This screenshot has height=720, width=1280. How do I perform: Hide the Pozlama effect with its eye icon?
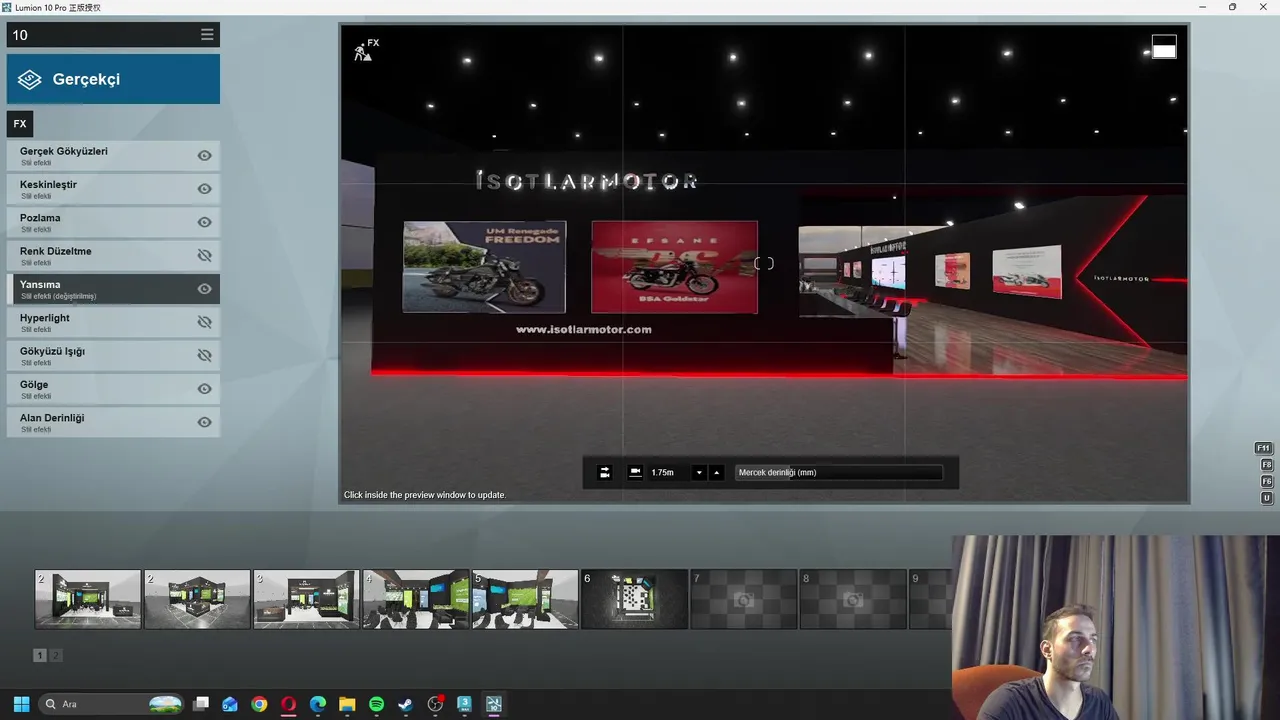tap(204, 222)
